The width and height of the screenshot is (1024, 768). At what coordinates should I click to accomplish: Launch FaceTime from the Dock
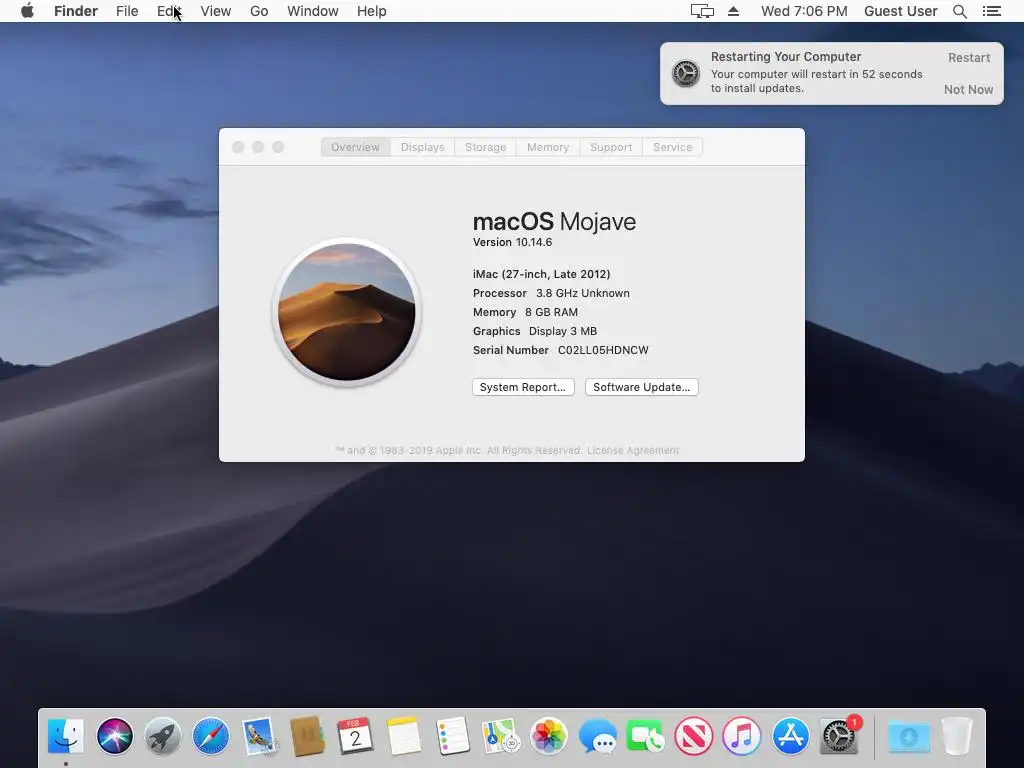point(645,736)
